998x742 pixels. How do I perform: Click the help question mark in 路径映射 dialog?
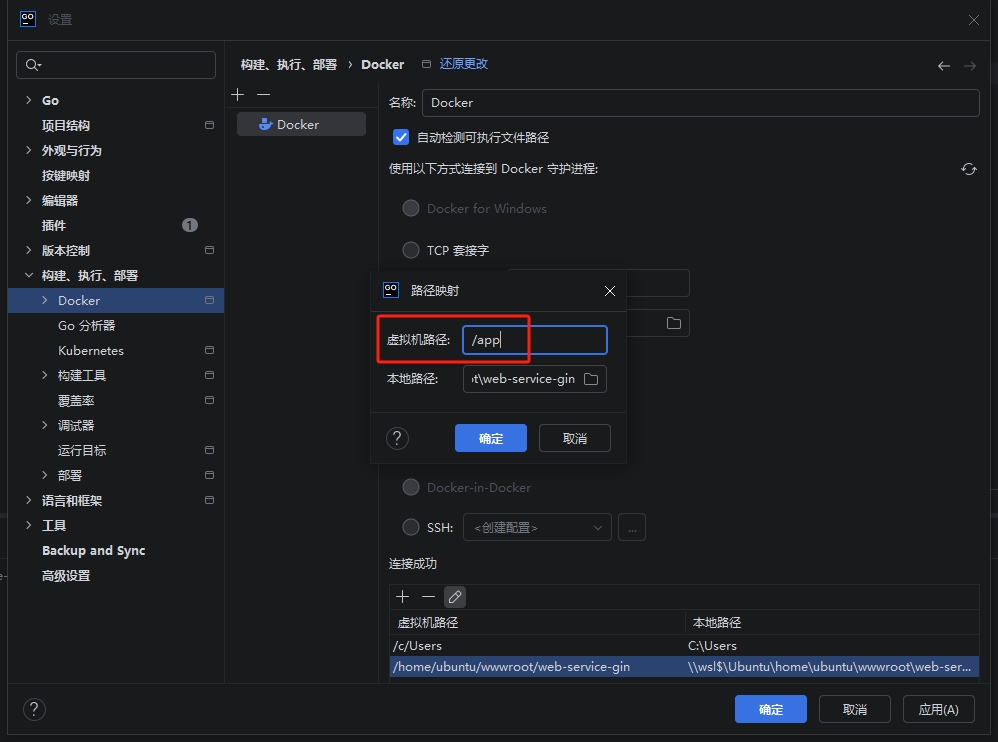[397, 438]
